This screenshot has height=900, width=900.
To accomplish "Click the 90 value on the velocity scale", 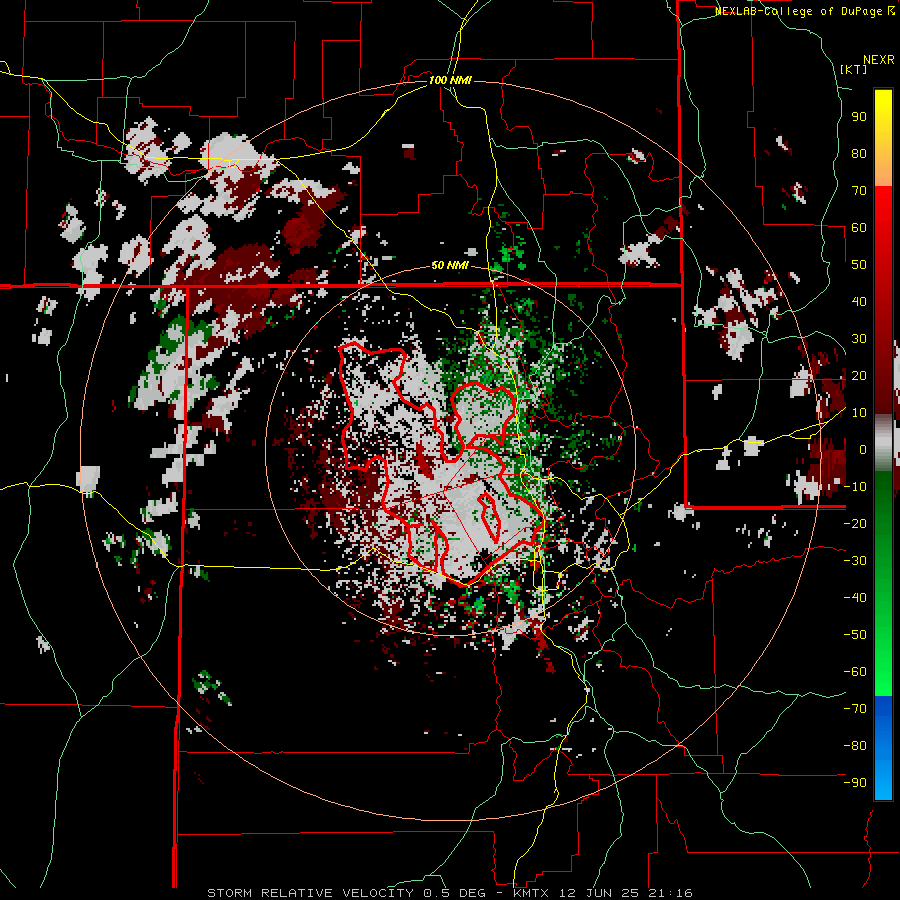I will click(x=859, y=117).
